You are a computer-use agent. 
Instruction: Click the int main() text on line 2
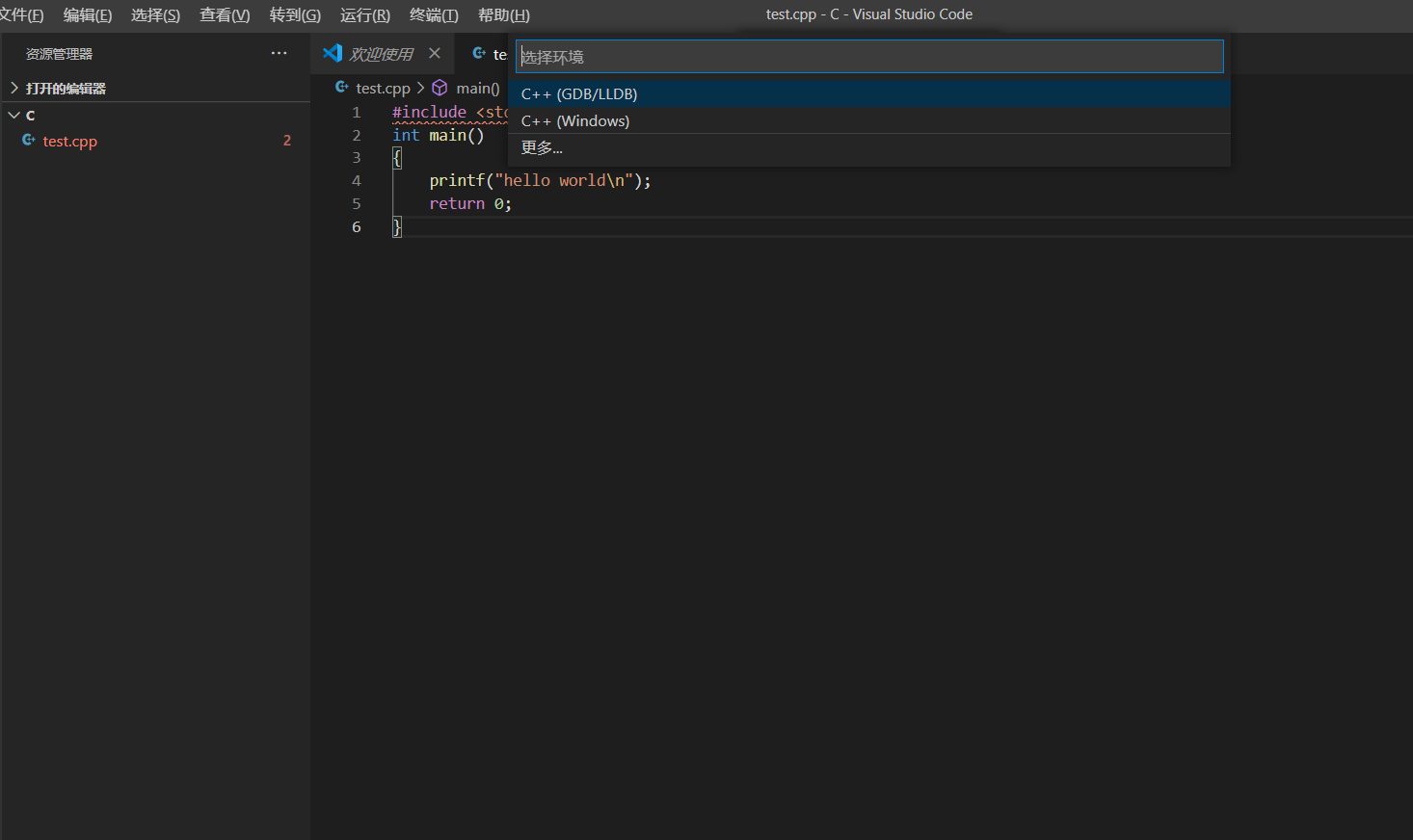pyautogui.click(x=439, y=136)
